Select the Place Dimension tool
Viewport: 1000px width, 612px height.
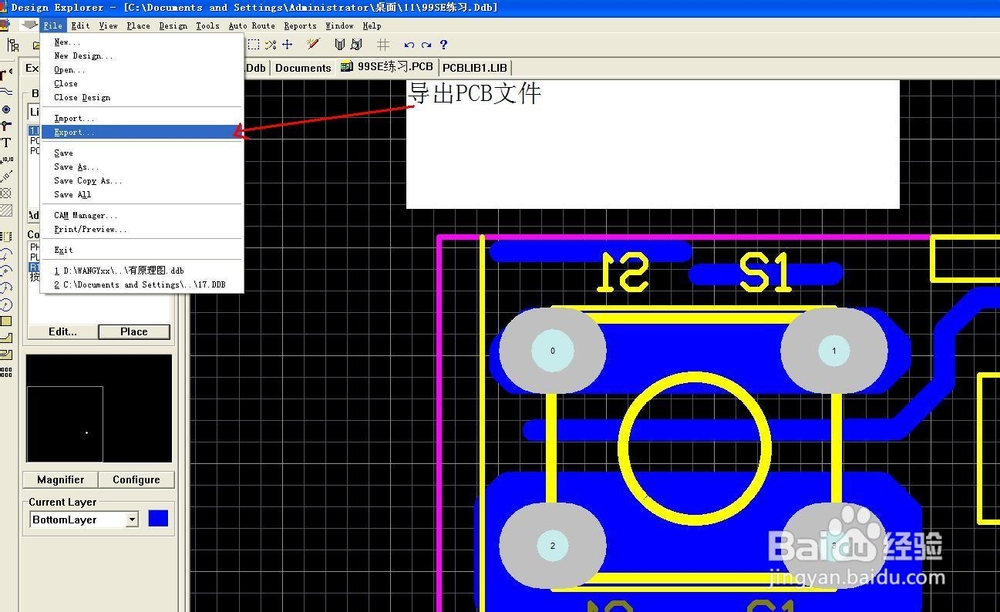pos(6,176)
